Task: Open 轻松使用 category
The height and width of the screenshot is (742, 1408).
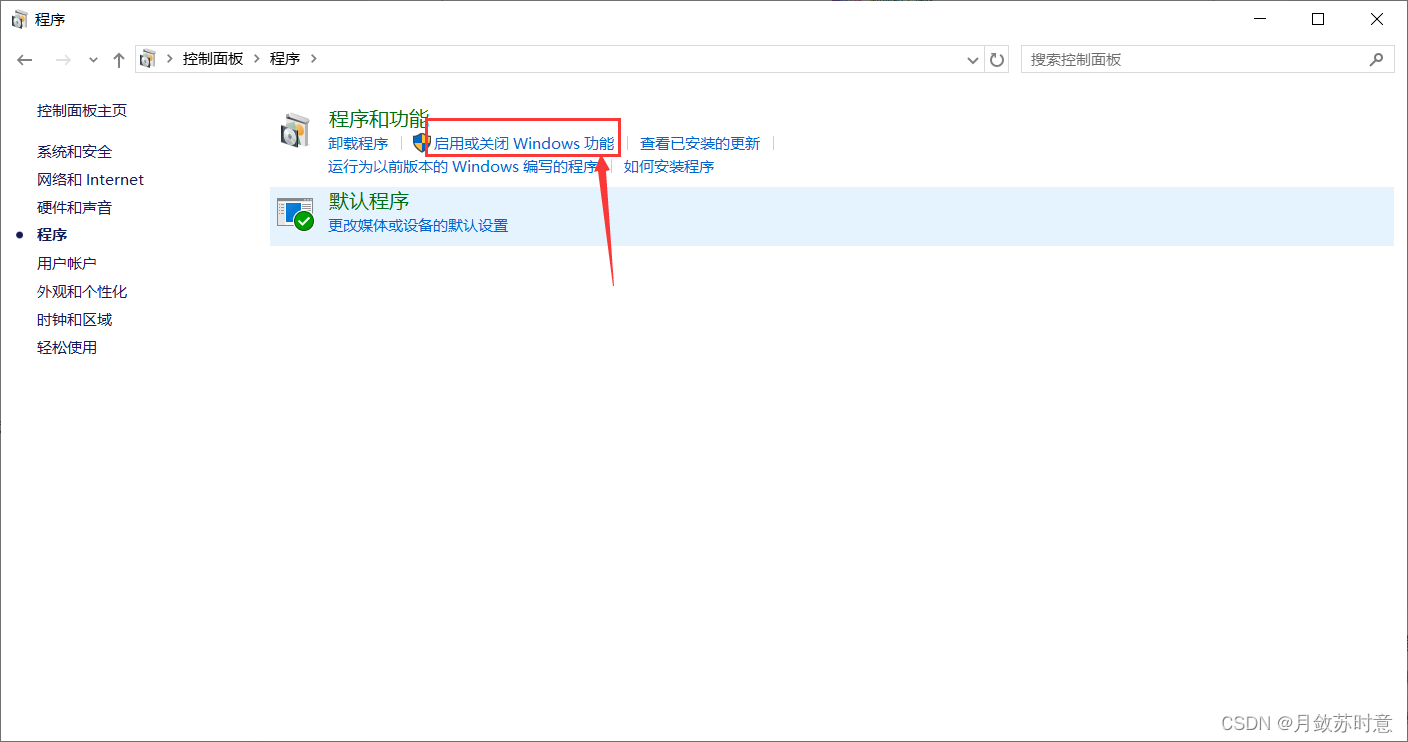Action: click(x=67, y=348)
